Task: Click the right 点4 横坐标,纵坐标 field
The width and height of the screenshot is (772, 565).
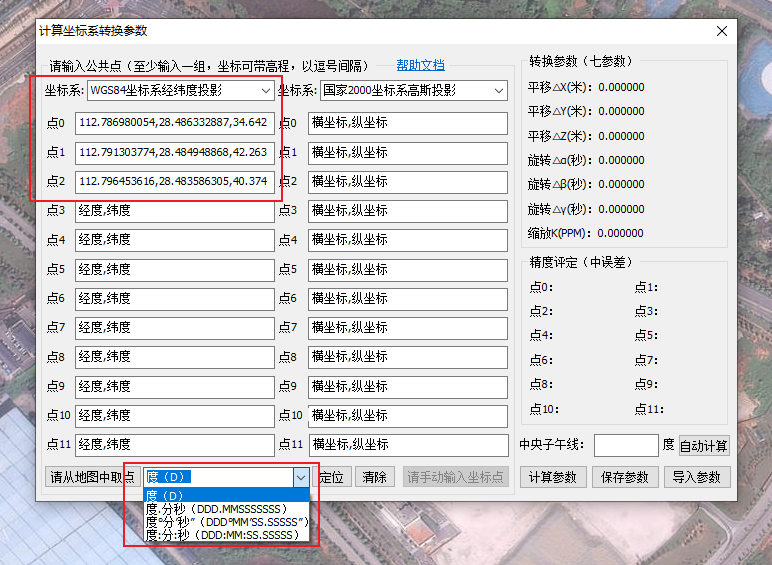Action: coord(408,240)
